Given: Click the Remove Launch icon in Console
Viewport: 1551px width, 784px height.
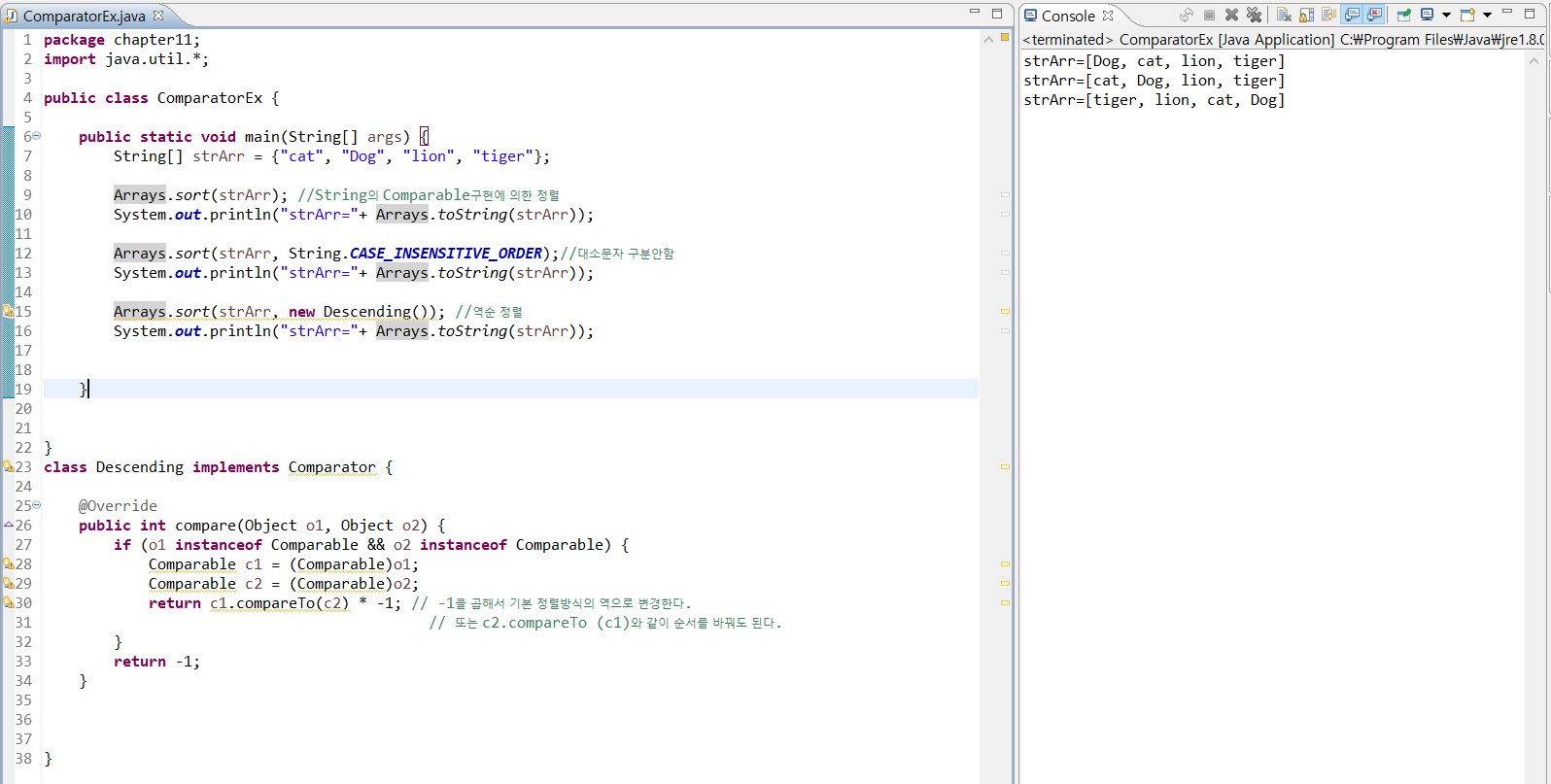Looking at the screenshot, I should click(x=1231, y=15).
